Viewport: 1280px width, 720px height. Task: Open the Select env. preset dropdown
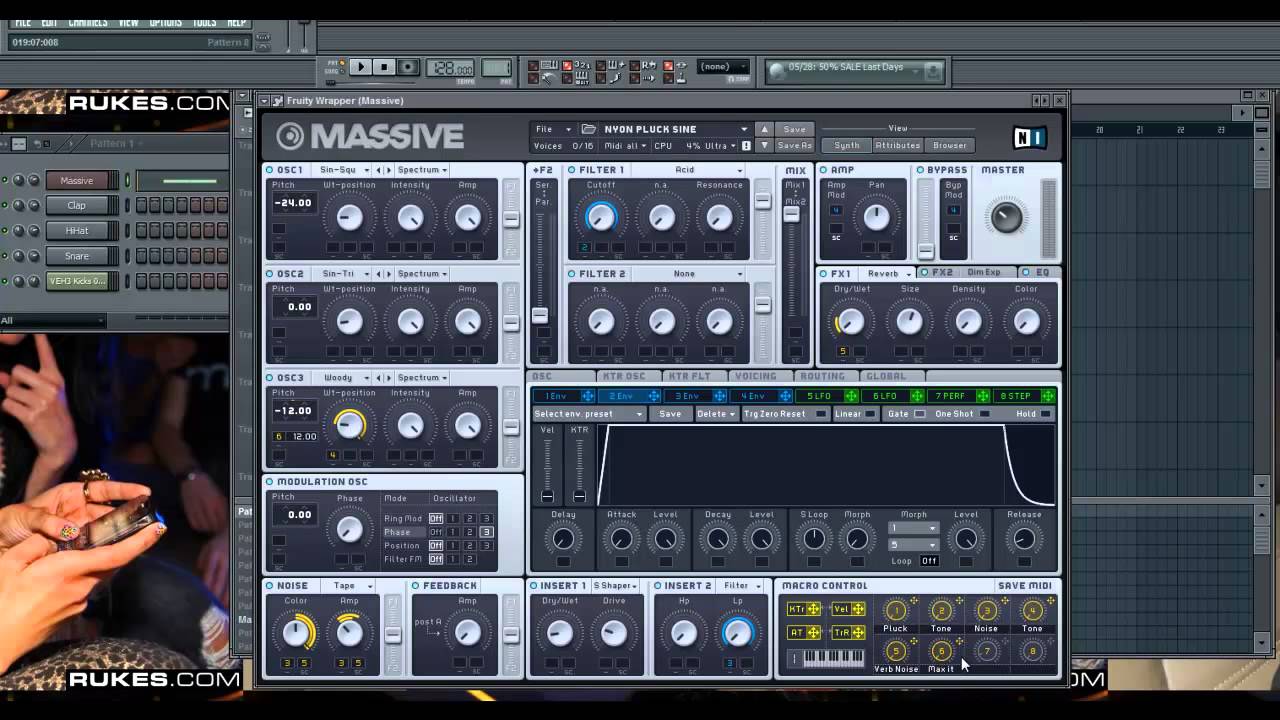point(589,414)
